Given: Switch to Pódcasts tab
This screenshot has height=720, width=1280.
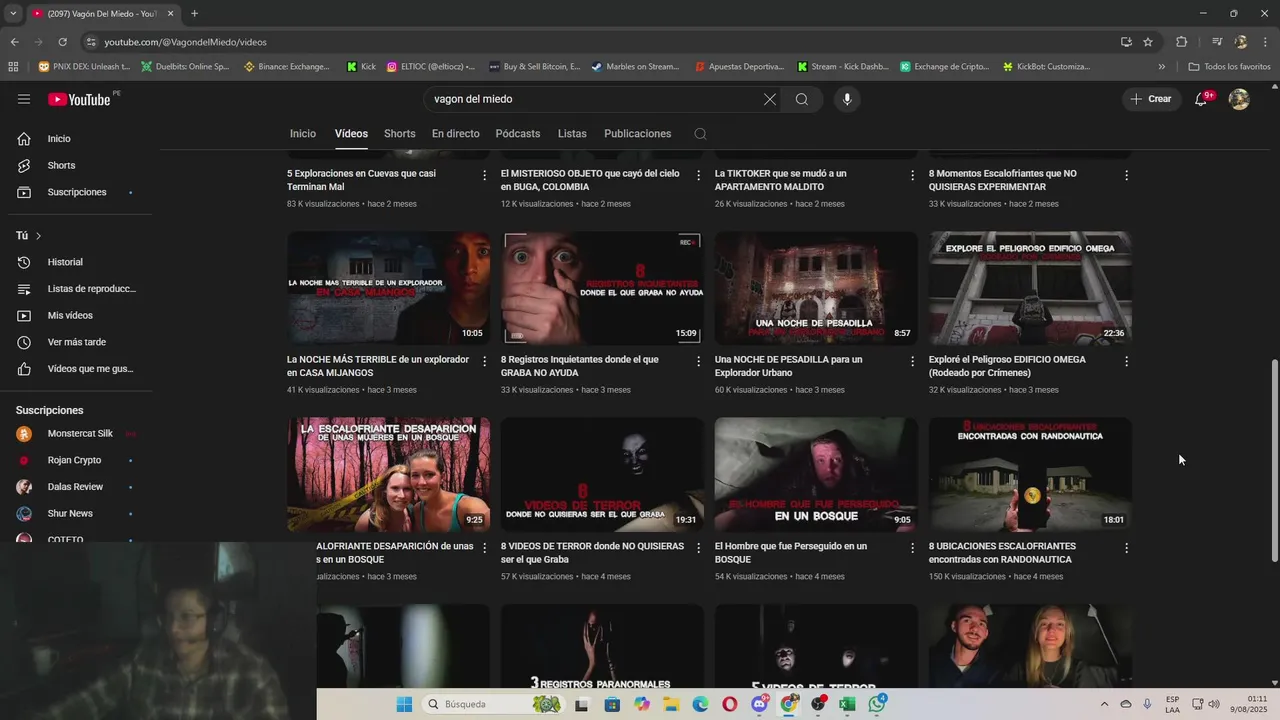Looking at the screenshot, I should click(517, 134).
